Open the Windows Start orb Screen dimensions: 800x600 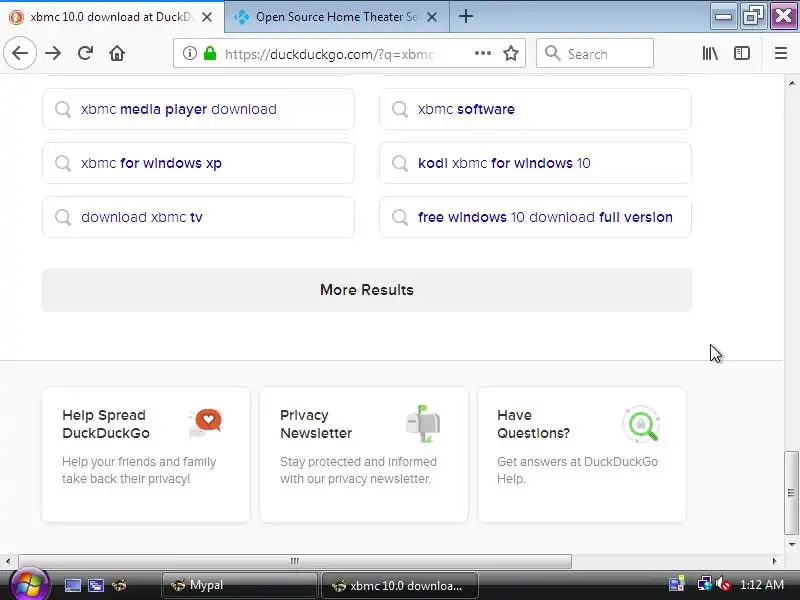click(x=28, y=585)
